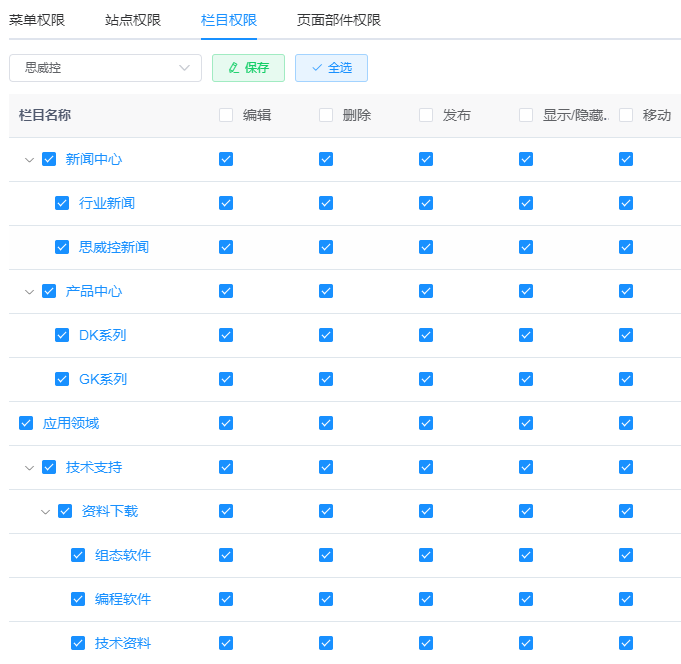The image size is (681, 664).
Task: Check the 删除 column header checkbox
Action: [326, 115]
